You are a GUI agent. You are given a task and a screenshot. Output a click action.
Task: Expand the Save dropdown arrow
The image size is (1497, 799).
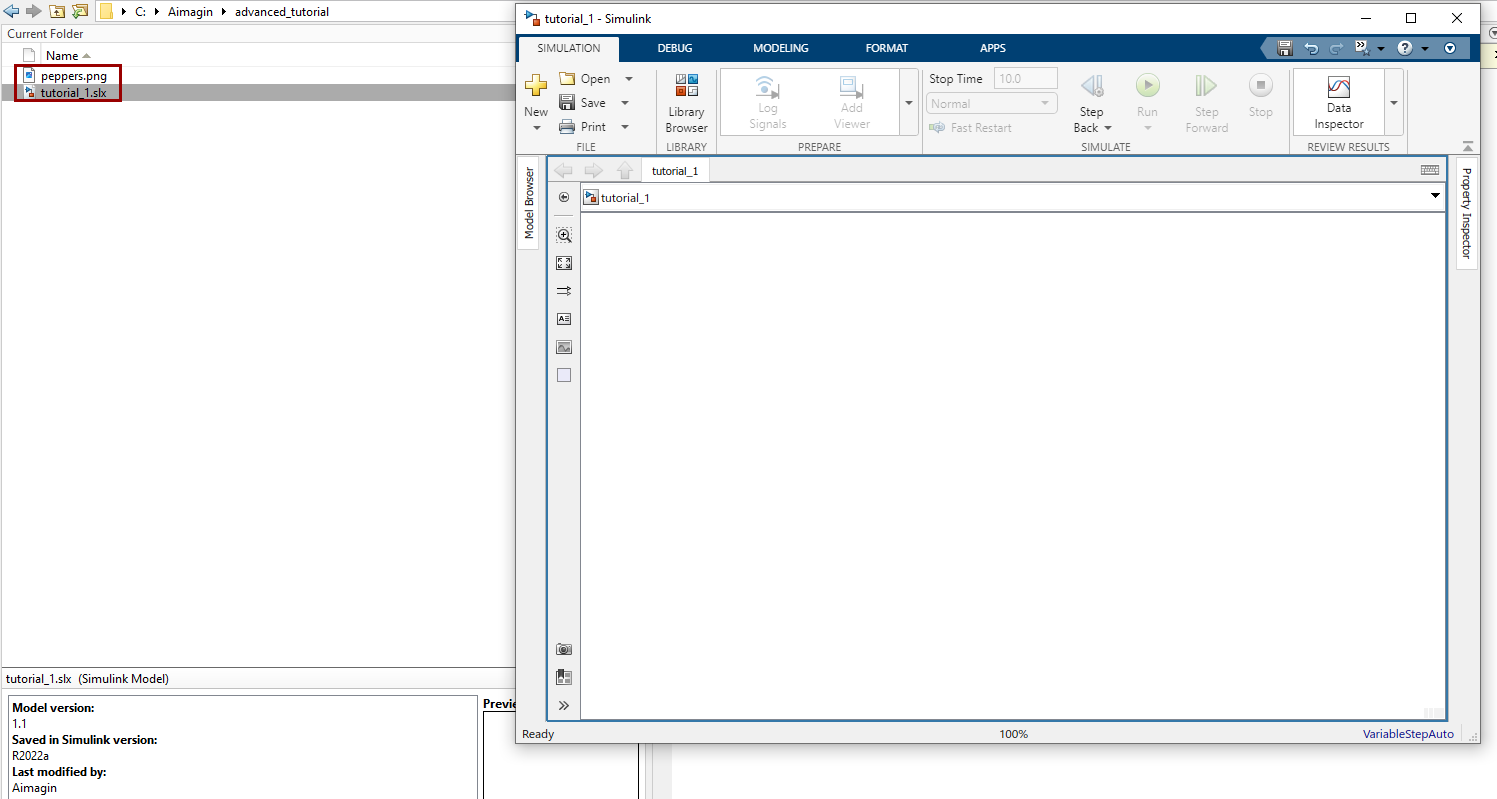pos(625,103)
